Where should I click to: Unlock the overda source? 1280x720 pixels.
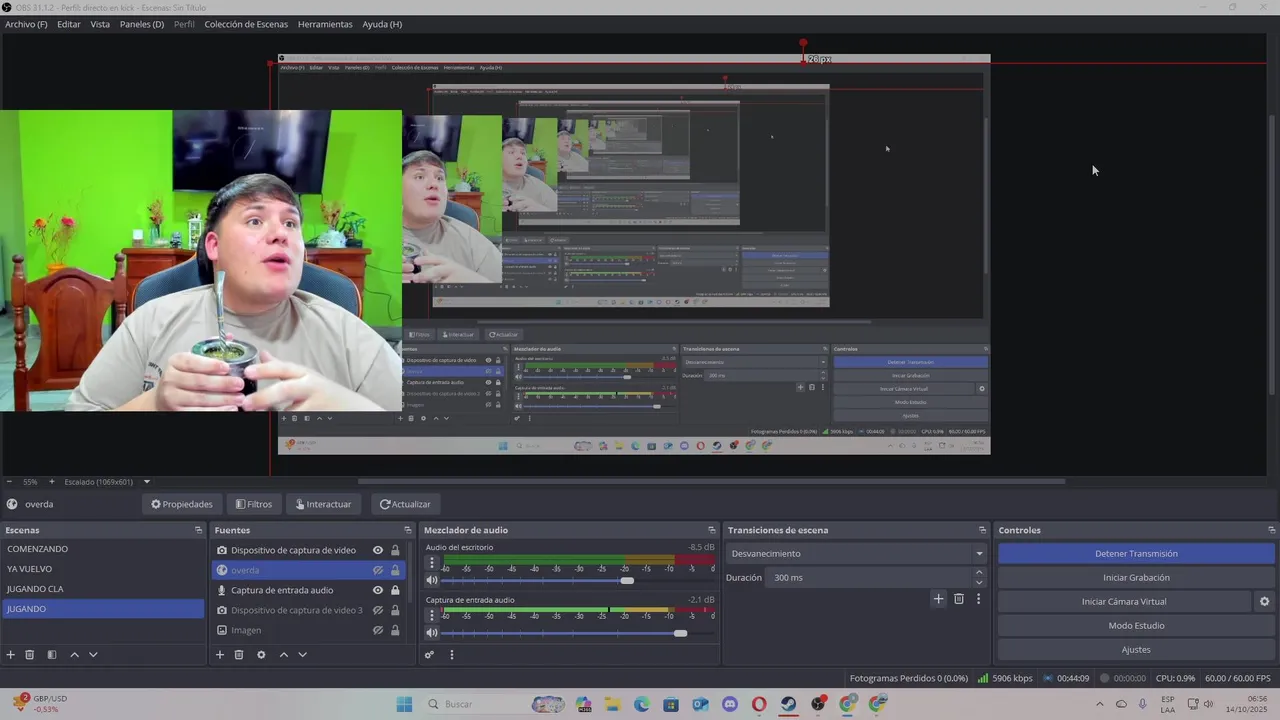(x=395, y=570)
